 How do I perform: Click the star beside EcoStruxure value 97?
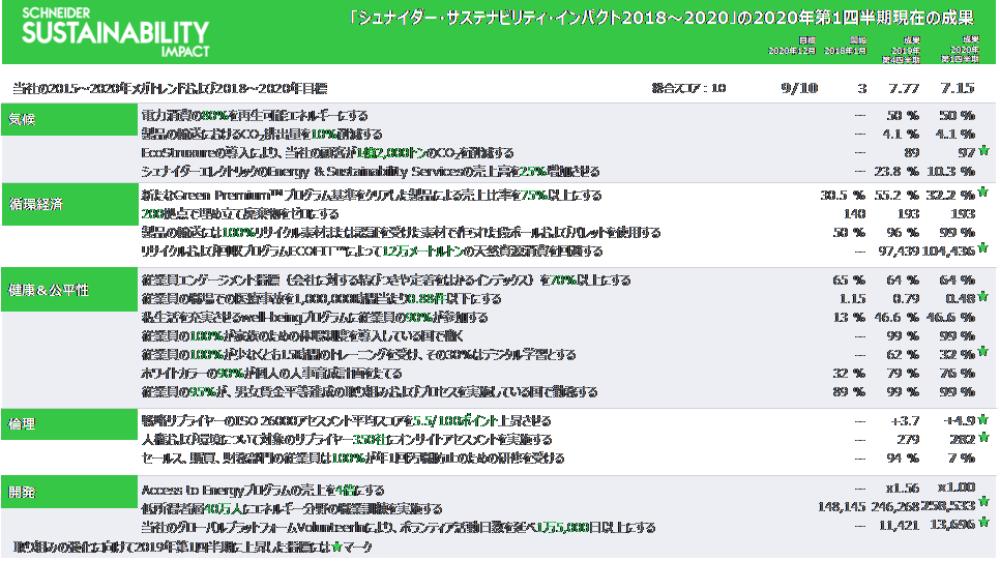tap(983, 151)
